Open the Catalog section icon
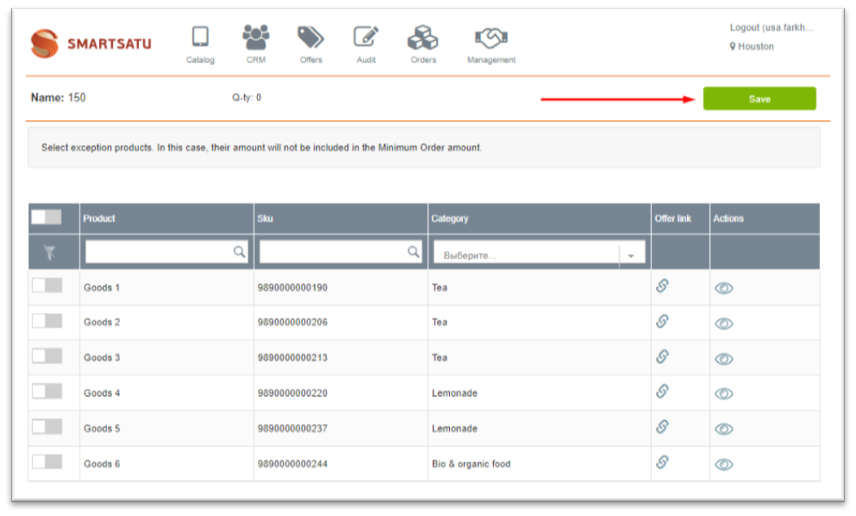The image size is (856, 516). (200, 38)
